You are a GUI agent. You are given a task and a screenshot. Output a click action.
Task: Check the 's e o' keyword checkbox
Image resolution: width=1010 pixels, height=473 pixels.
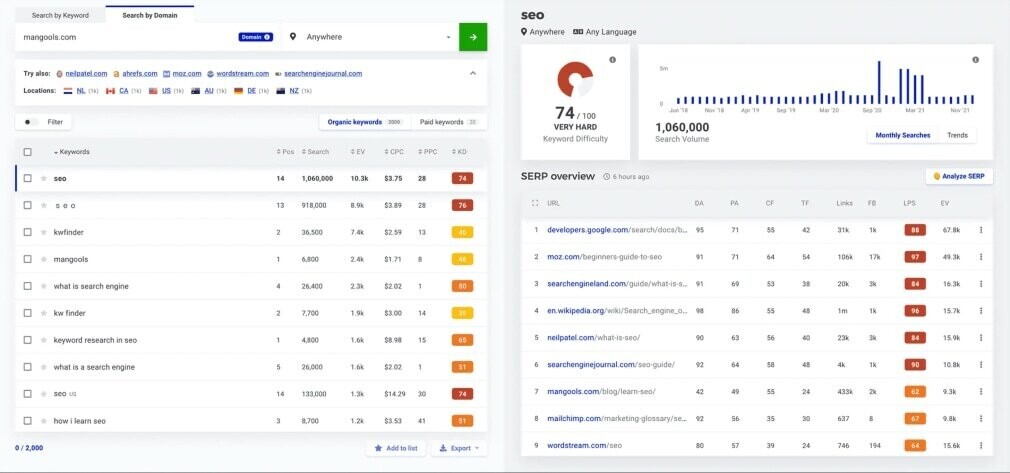tap(28, 205)
